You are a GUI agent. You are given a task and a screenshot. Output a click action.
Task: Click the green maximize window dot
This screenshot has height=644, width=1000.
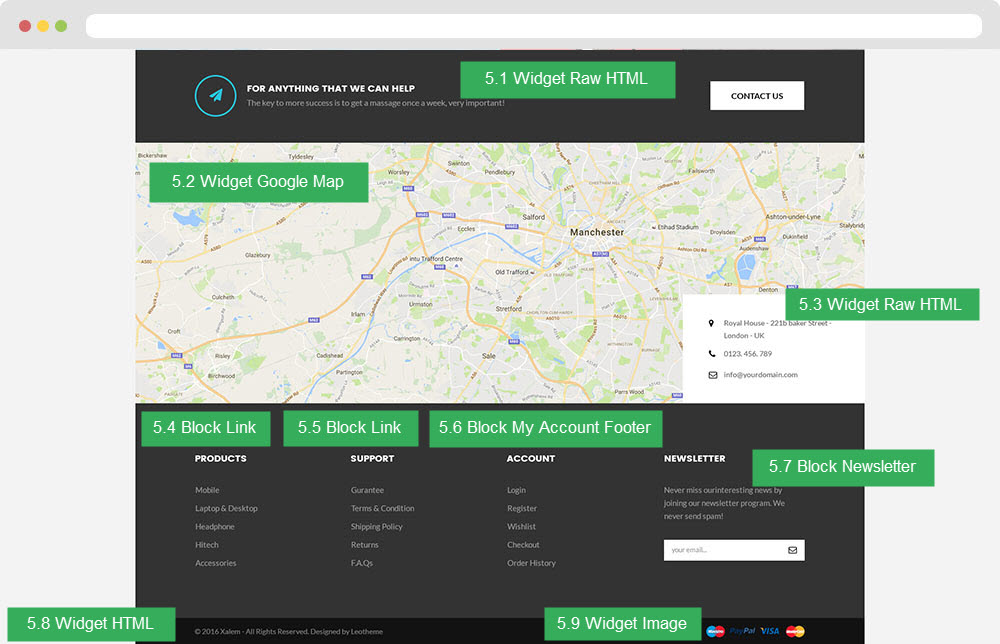point(61,26)
